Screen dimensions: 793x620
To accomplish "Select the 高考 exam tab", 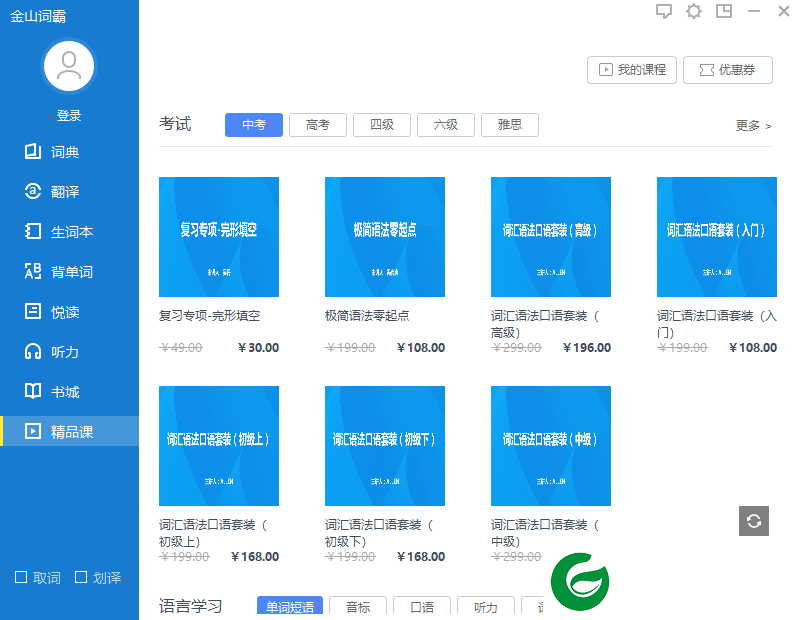I will click(x=318, y=125).
